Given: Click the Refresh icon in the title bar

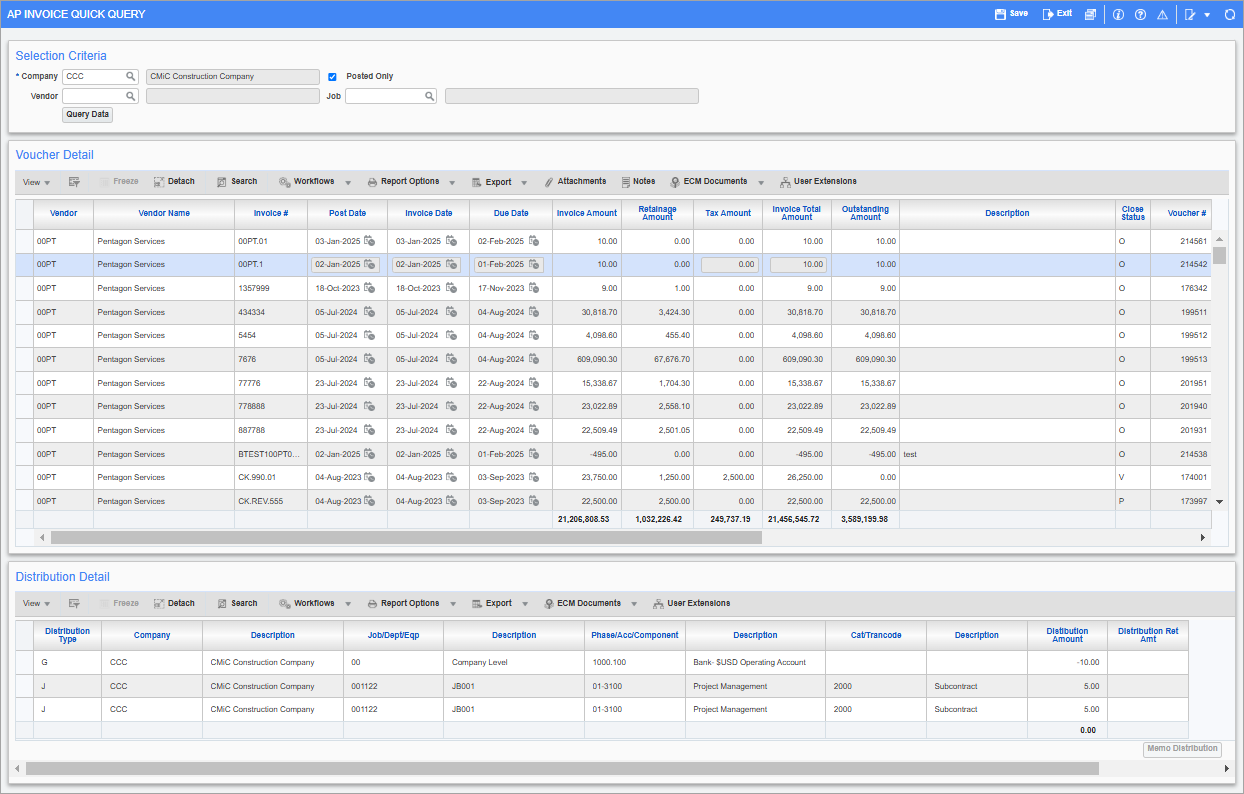Looking at the screenshot, I should coord(1229,14).
